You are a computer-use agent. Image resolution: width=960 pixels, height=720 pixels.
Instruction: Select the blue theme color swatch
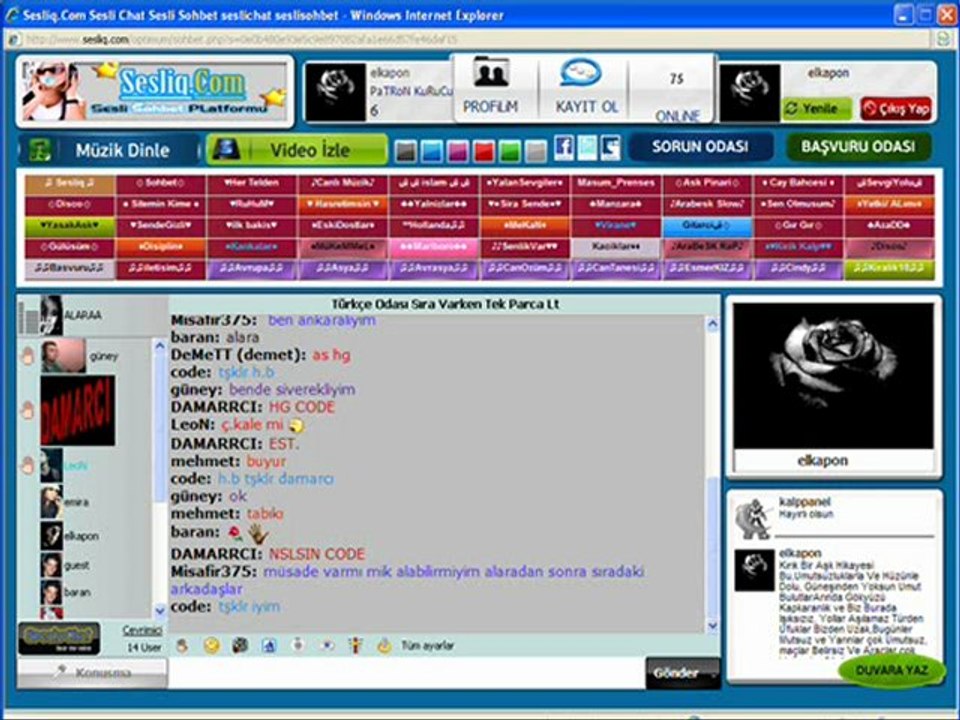(432, 151)
